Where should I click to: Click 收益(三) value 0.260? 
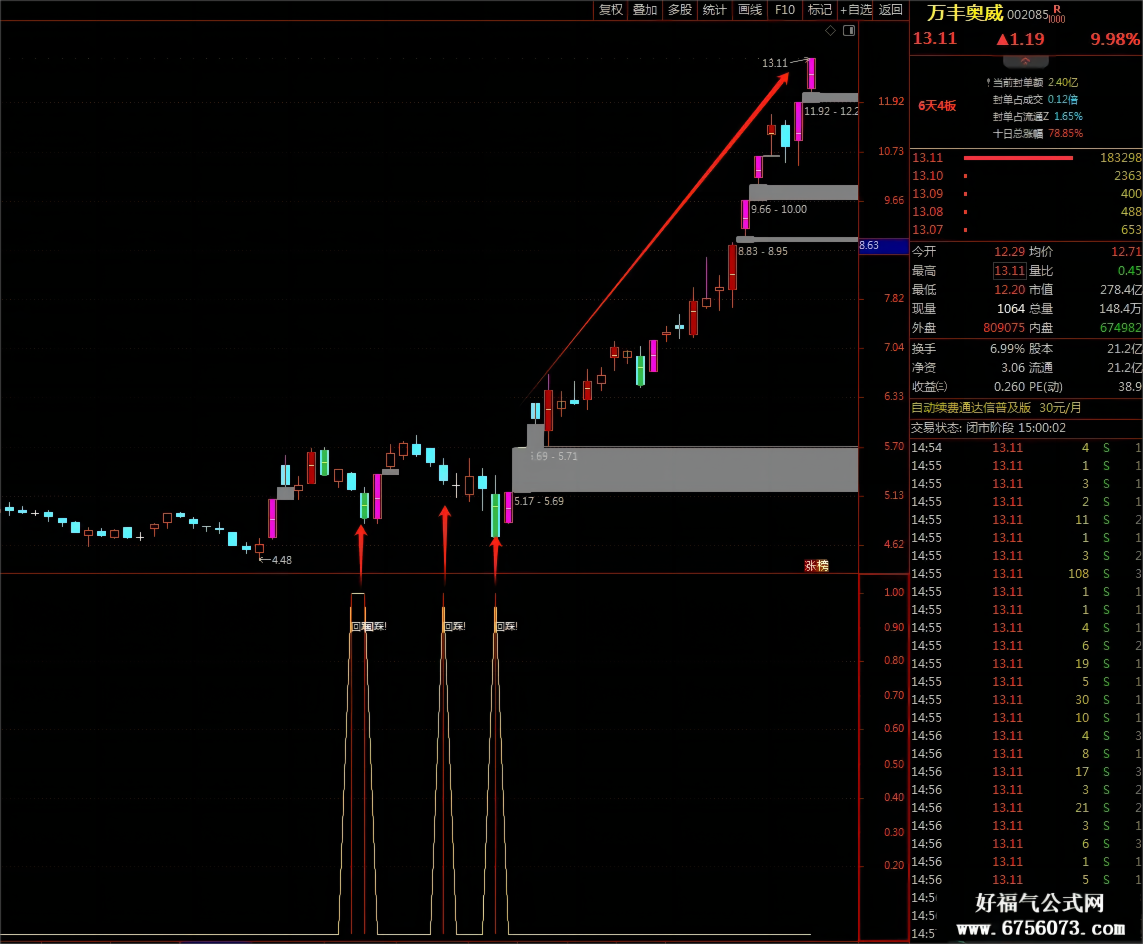tap(1010, 387)
